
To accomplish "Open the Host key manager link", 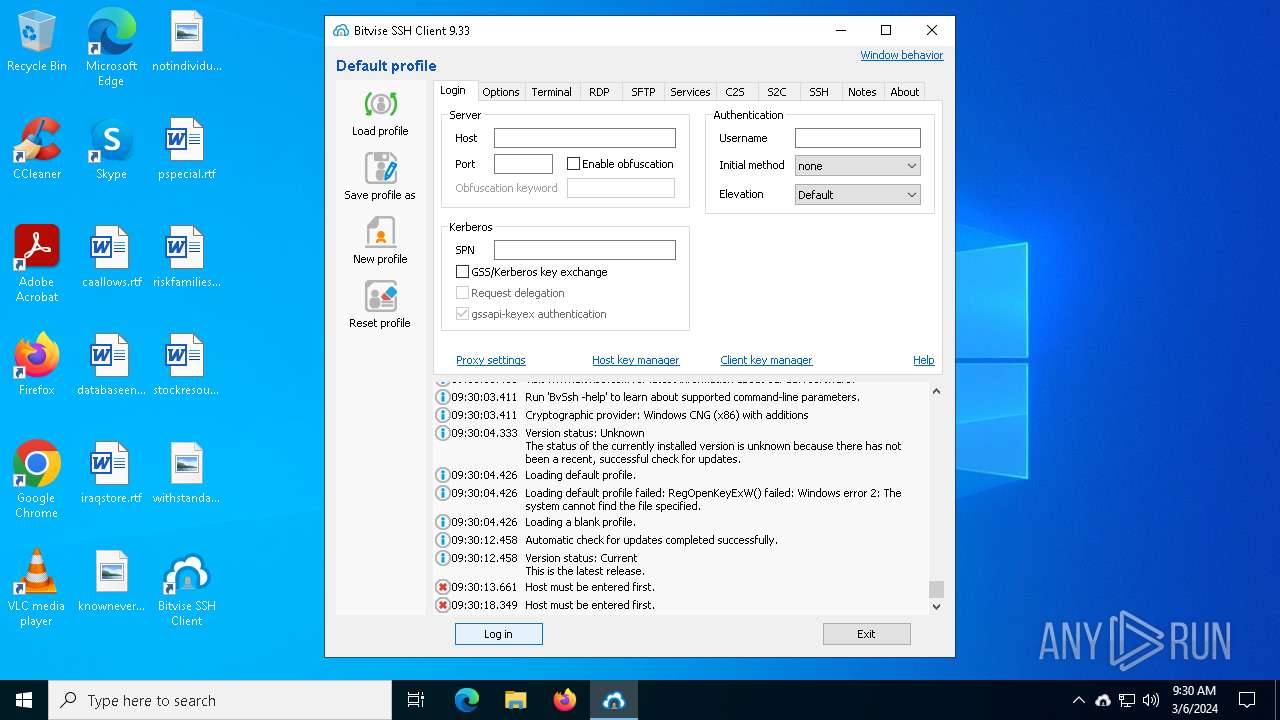I will click(x=635, y=360).
